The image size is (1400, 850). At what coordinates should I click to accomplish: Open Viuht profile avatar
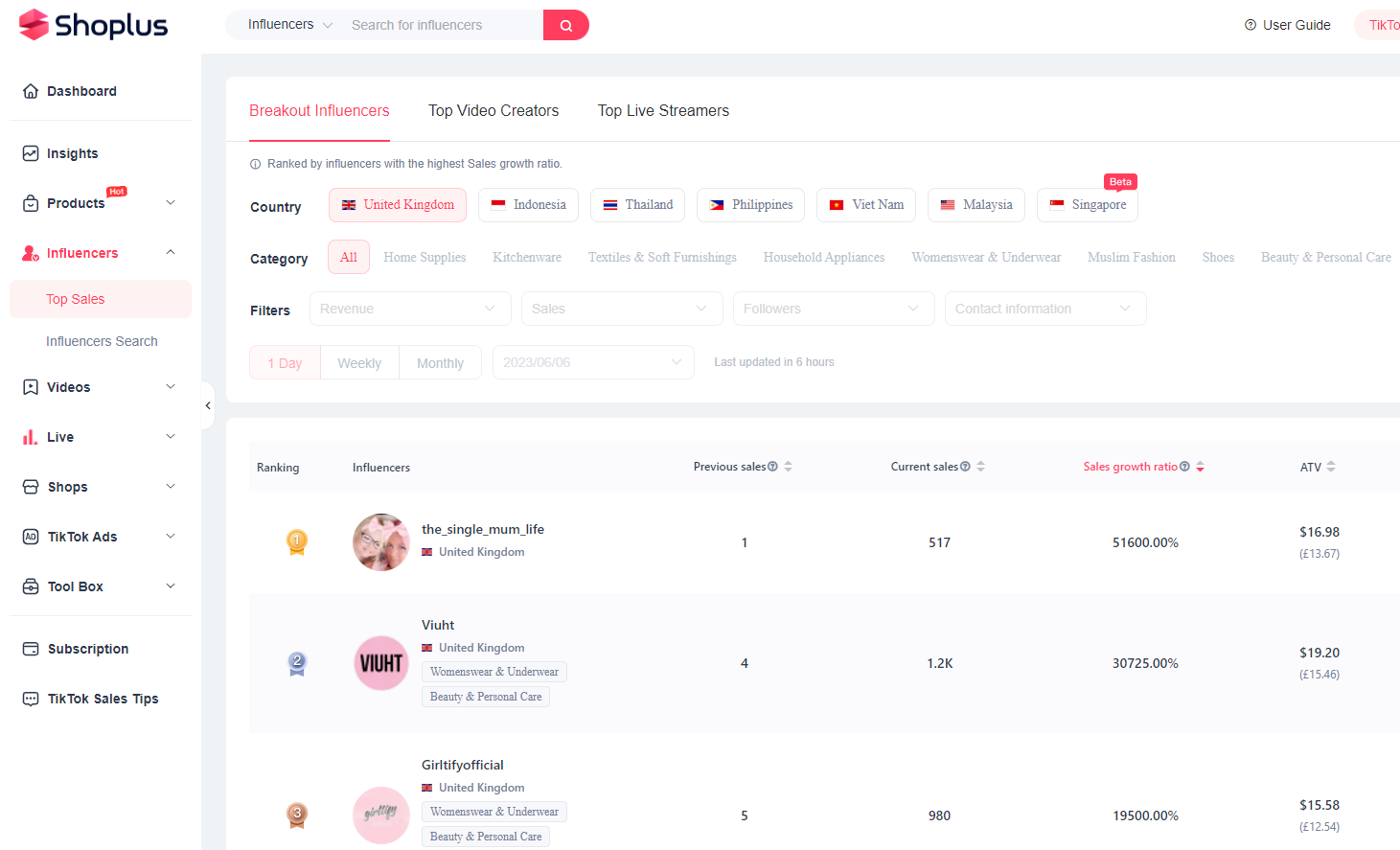coord(381,663)
